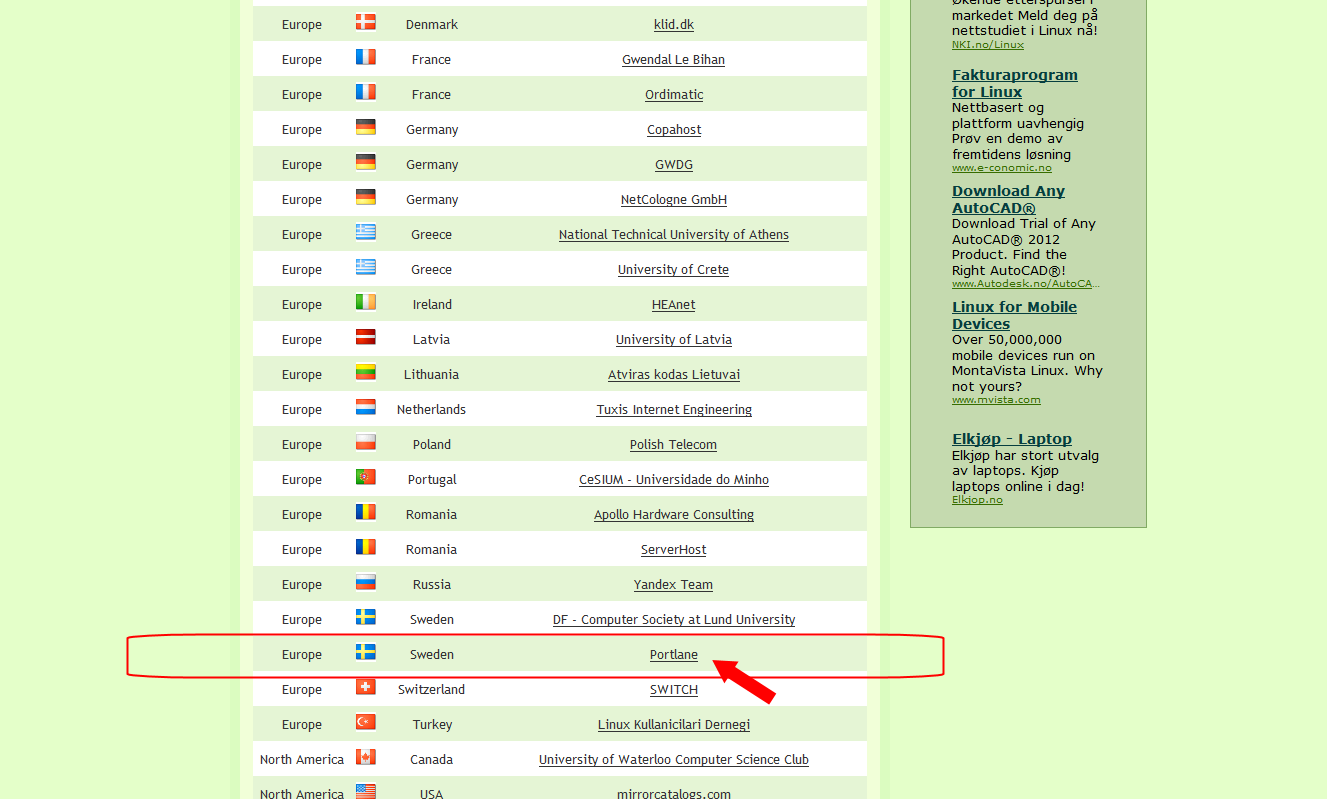Open the University of Crete mirror
The width and height of the screenshot is (1327, 799).
(x=674, y=270)
